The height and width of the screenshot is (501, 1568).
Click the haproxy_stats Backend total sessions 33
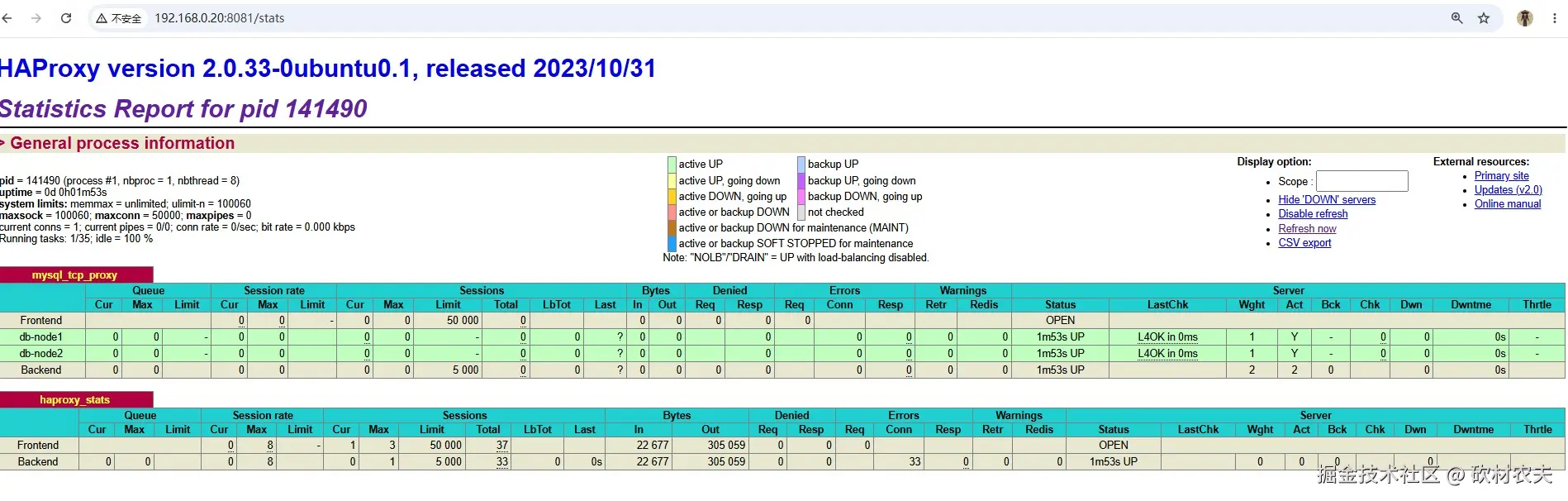click(502, 462)
